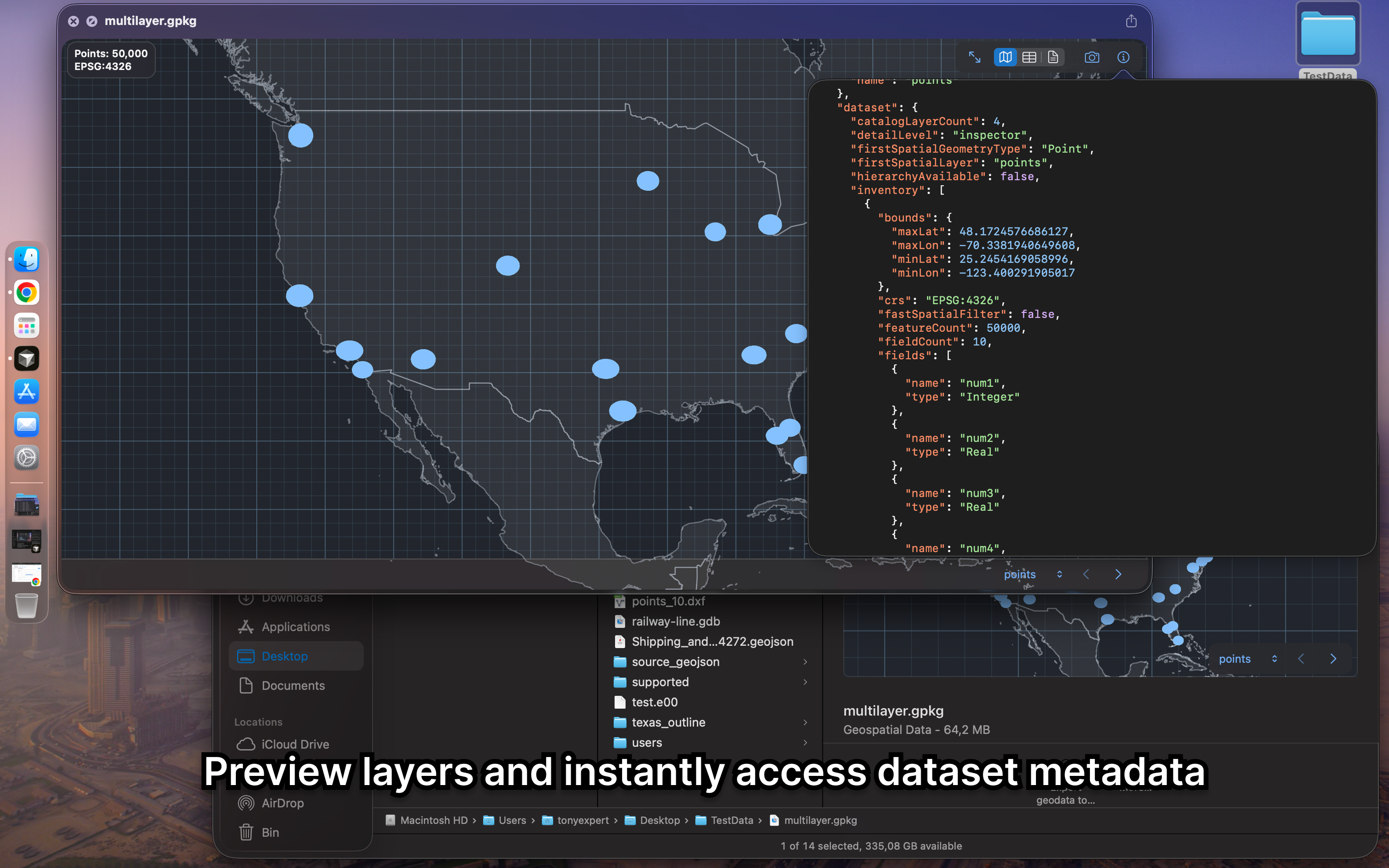
Task: Toggle the info metadata popover
Action: click(x=1123, y=57)
